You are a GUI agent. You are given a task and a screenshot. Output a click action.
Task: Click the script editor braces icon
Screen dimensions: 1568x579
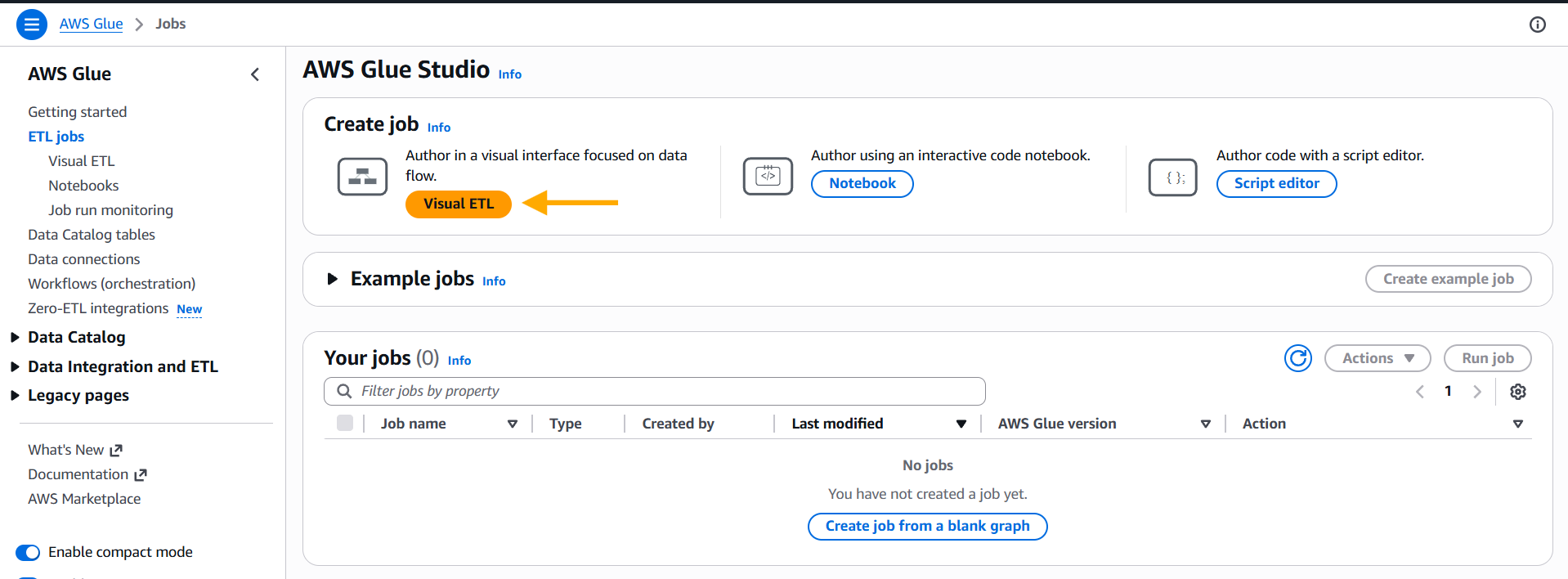point(1173,177)
